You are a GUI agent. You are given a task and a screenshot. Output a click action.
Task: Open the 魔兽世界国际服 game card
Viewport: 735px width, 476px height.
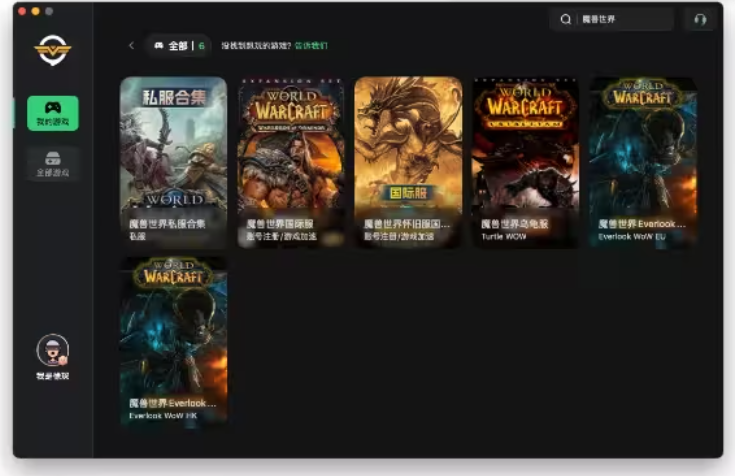click(x=291, y=162)
